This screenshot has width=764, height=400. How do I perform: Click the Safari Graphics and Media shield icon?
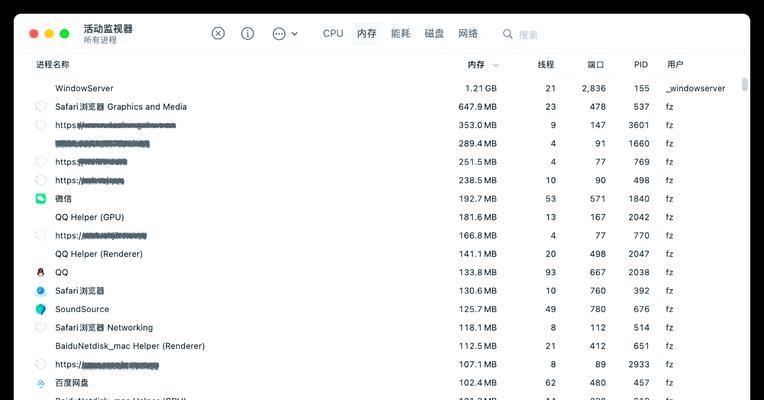point(41,107)
